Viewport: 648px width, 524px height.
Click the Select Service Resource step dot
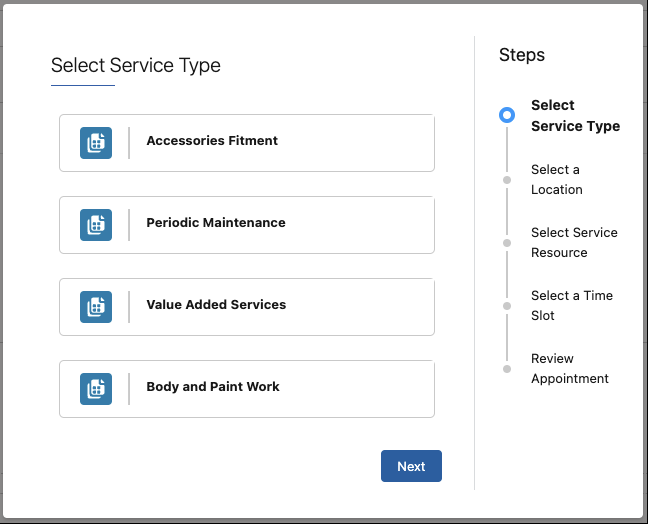(507, 243)
